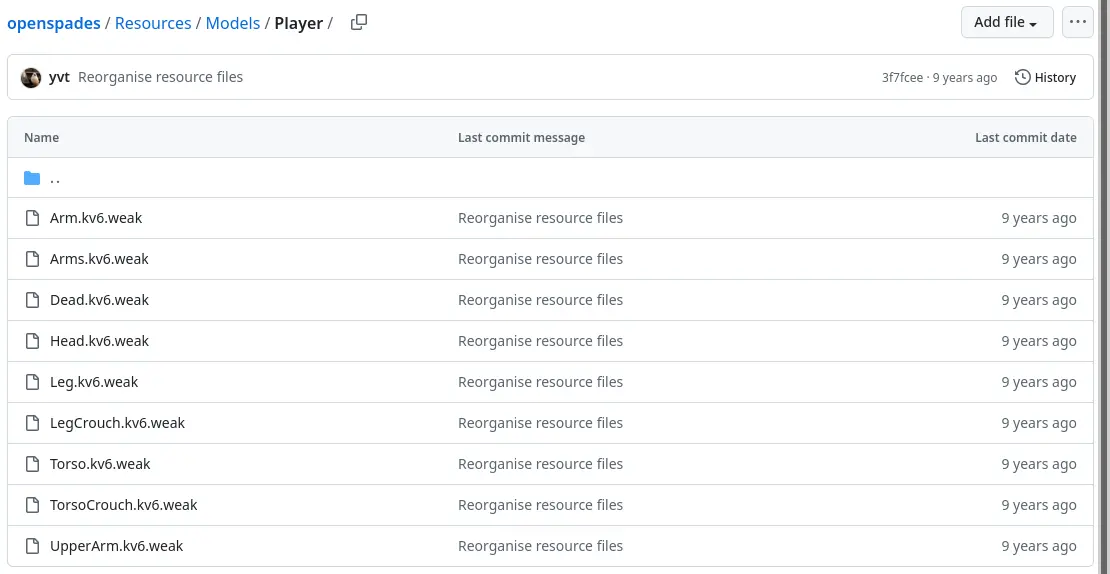
Task: Navigate to openspades repository root
Action: coord(54,23)
